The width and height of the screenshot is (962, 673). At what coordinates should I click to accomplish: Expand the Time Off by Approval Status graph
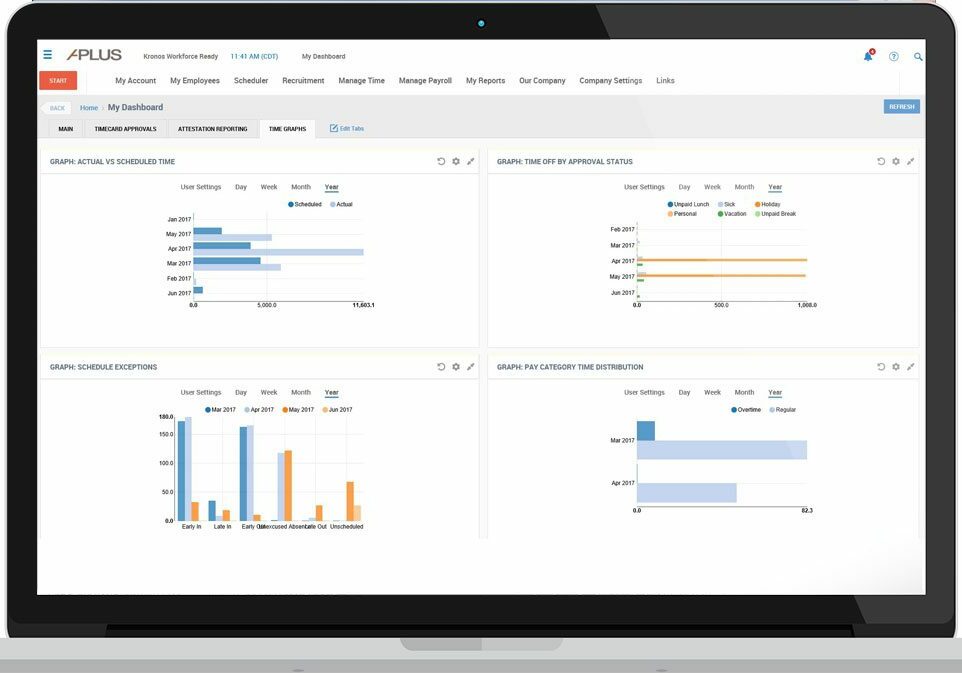[x=910, y=161]
